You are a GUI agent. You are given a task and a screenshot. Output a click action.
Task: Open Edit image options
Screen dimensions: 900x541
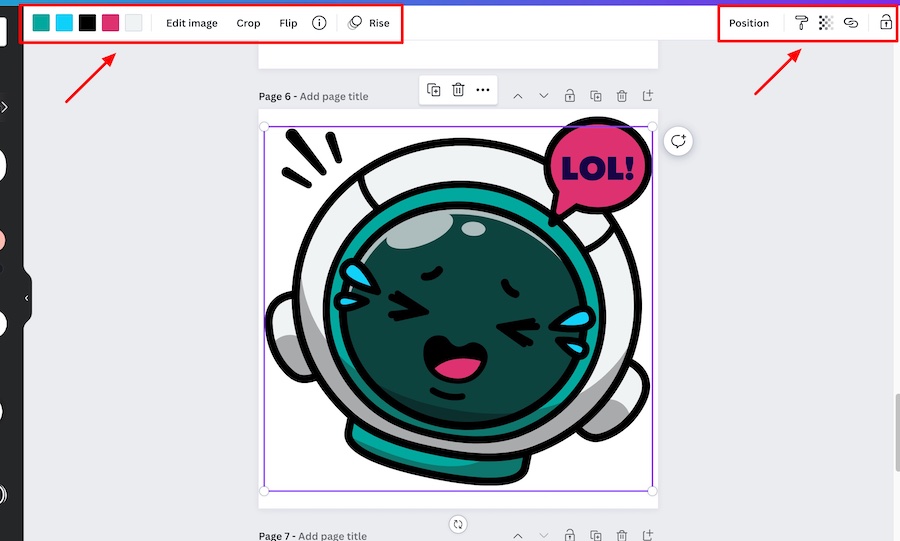point(192,23)
